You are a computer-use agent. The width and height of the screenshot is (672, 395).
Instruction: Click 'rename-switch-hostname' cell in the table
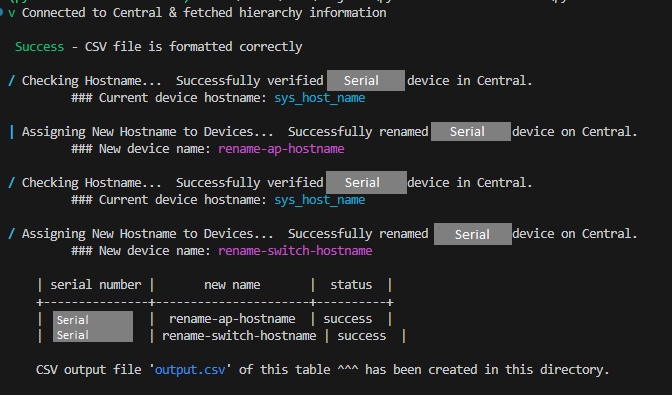click(x=239, y=336)
